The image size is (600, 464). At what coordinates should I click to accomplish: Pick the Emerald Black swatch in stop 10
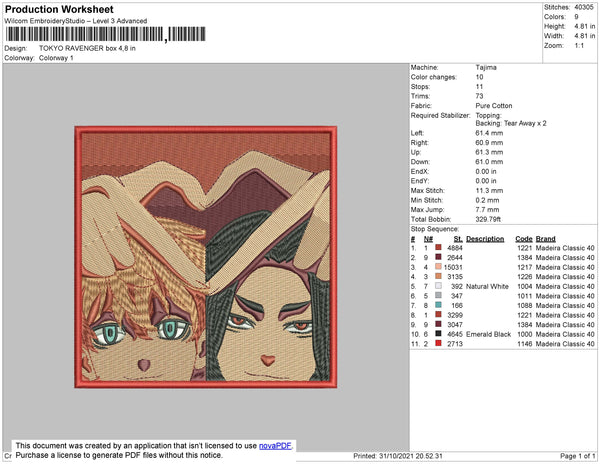pyautogui.click(x=439, y=334)
